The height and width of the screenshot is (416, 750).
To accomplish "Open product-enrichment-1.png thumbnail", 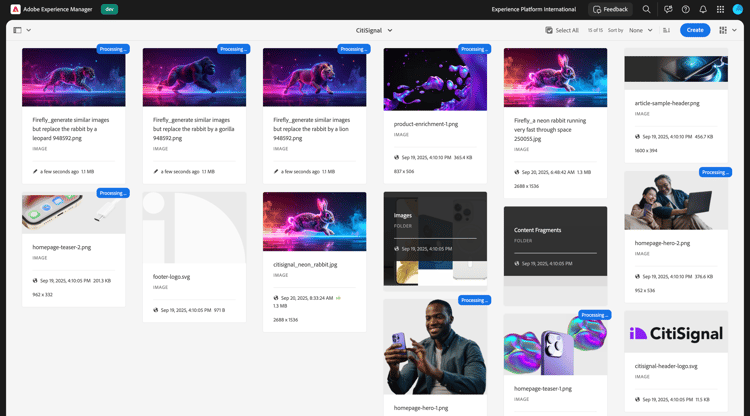I will click(x=435, y=79).
